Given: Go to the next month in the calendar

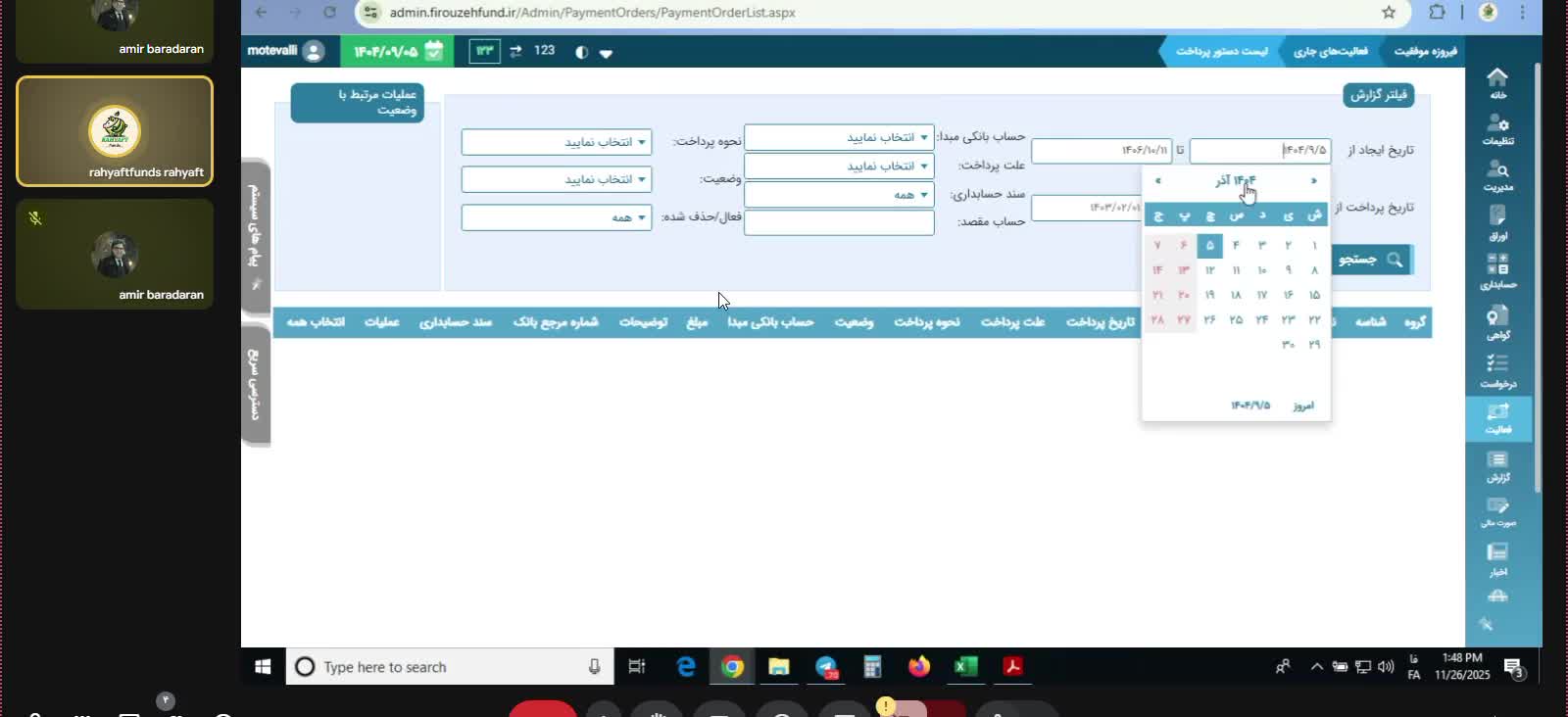Looking at the screenshot, I should pyautogui.click(x=1158, y=181).
